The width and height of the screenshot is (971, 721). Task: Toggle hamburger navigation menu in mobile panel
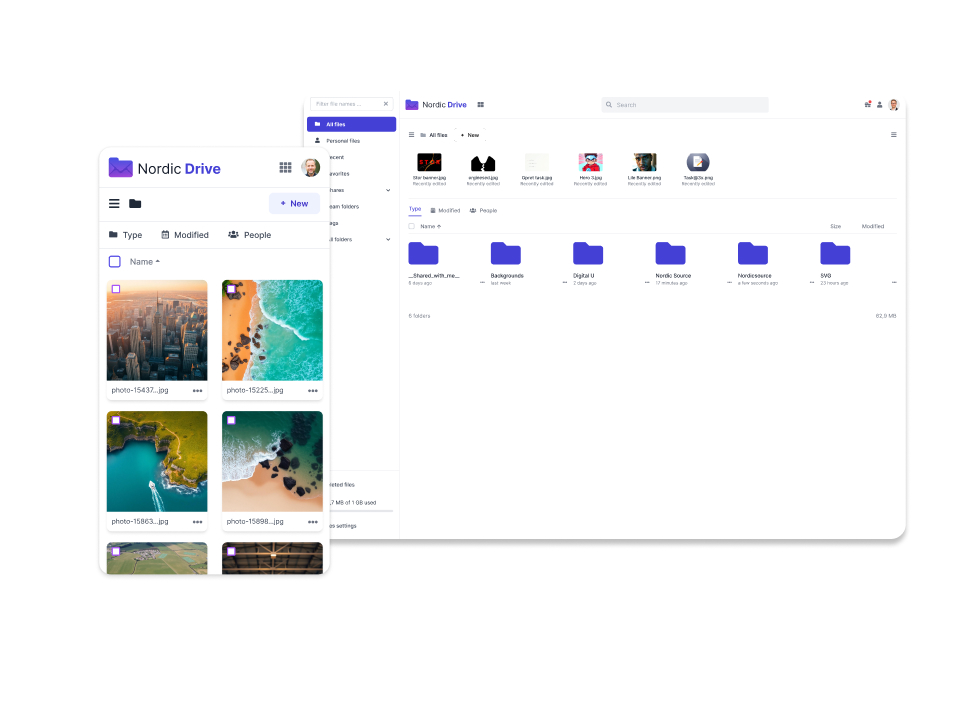(x=114, y=204)
